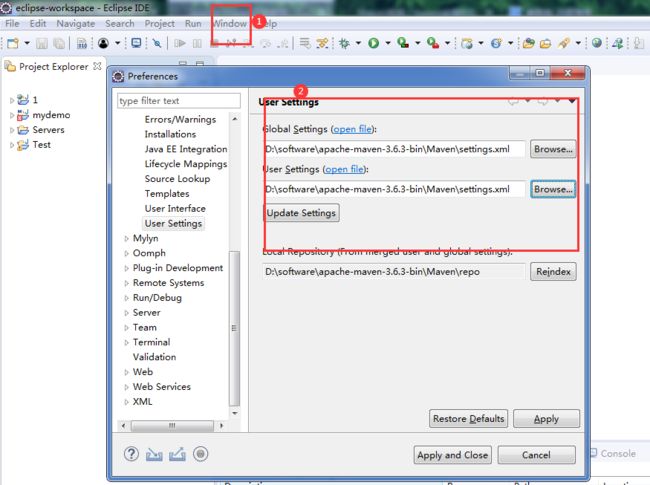Open the Navigate menu

point(75,24)
